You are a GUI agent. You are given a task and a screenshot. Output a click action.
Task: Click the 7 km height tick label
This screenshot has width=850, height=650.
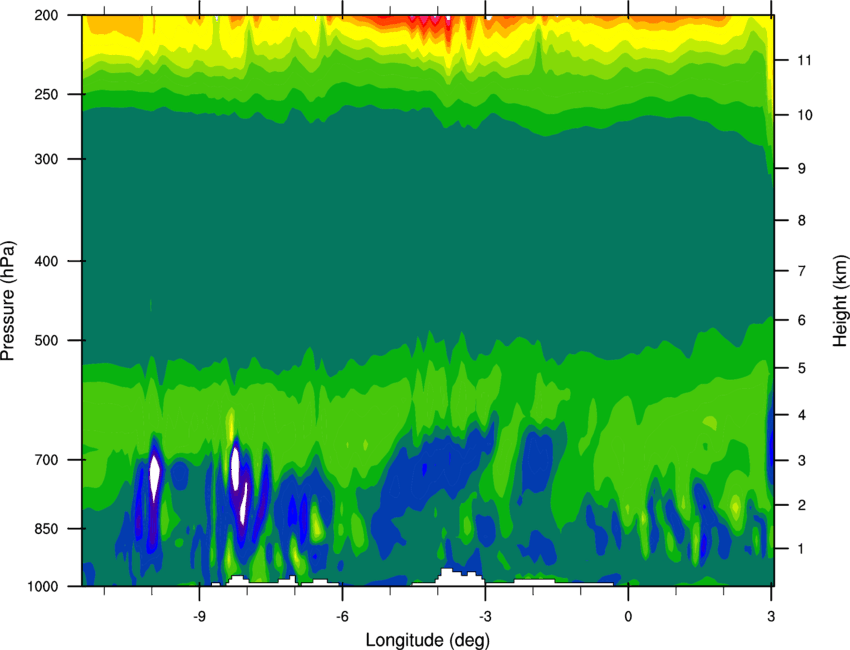point(802,271)
